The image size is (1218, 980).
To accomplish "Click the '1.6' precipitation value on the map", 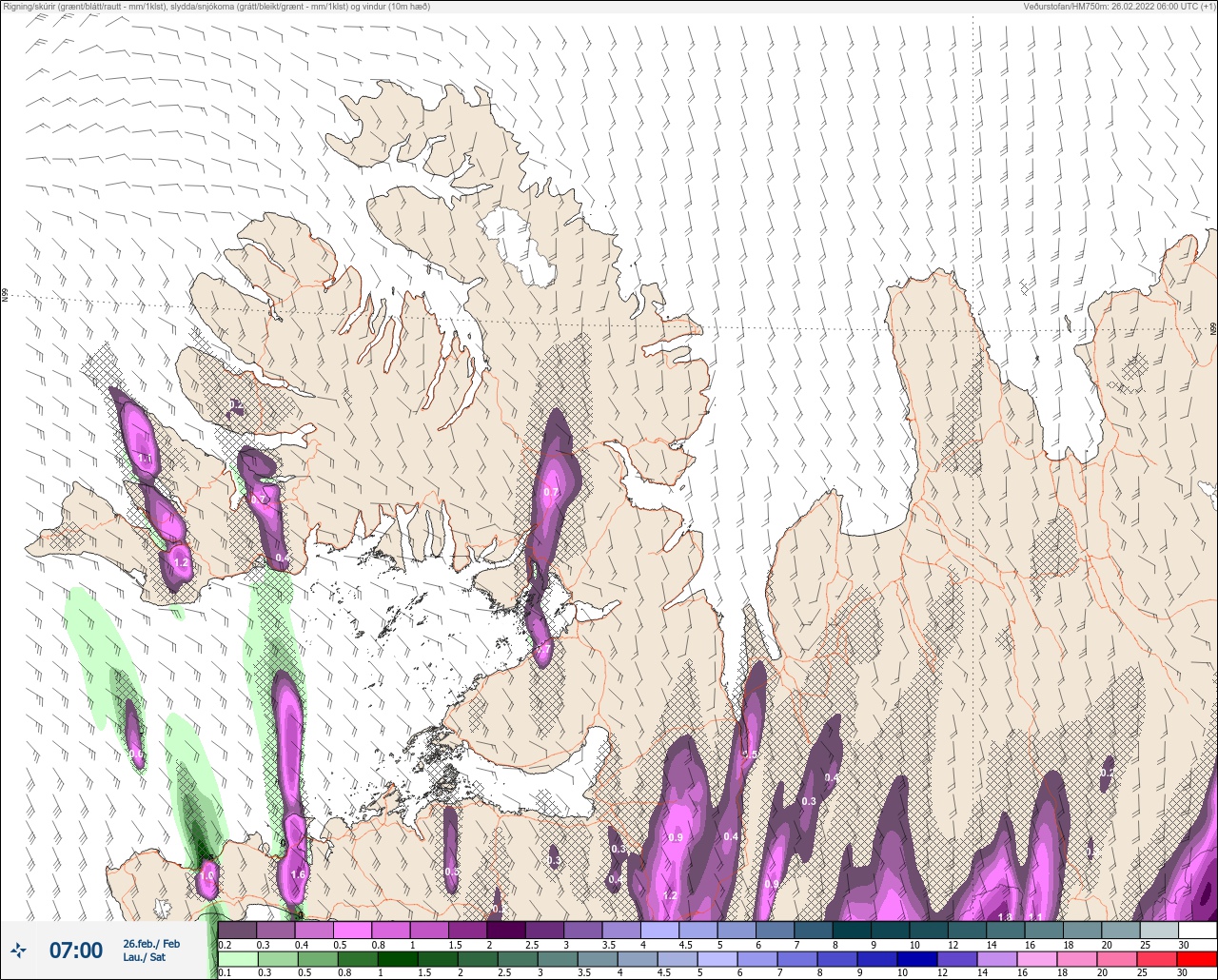I will point(297,874).
